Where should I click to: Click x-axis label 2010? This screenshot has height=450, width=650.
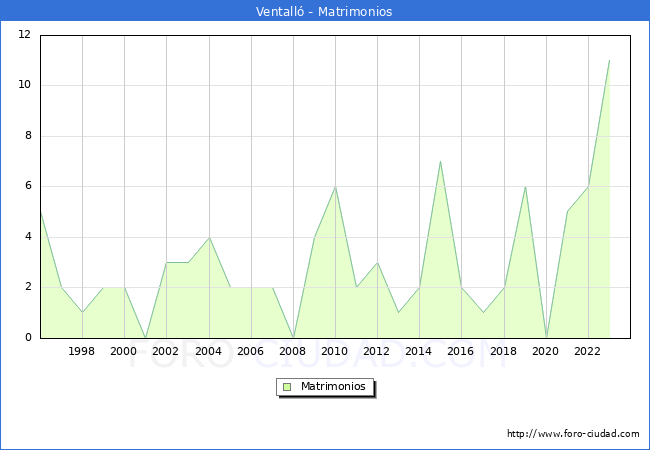point(335,351)
